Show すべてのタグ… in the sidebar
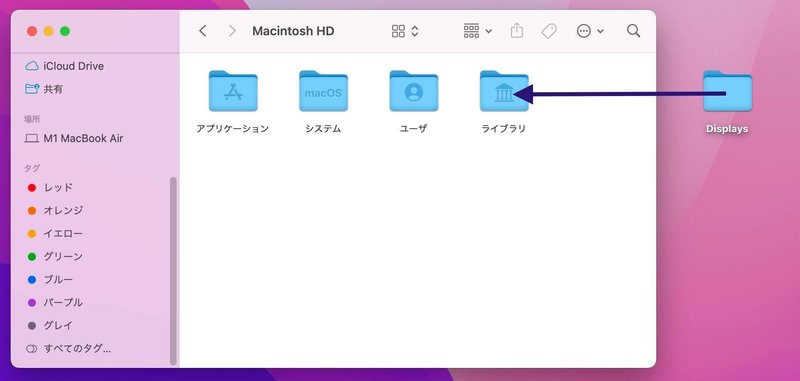Viewport: 800px width, 381px height. pyautogui.click(x=68, y=349)
